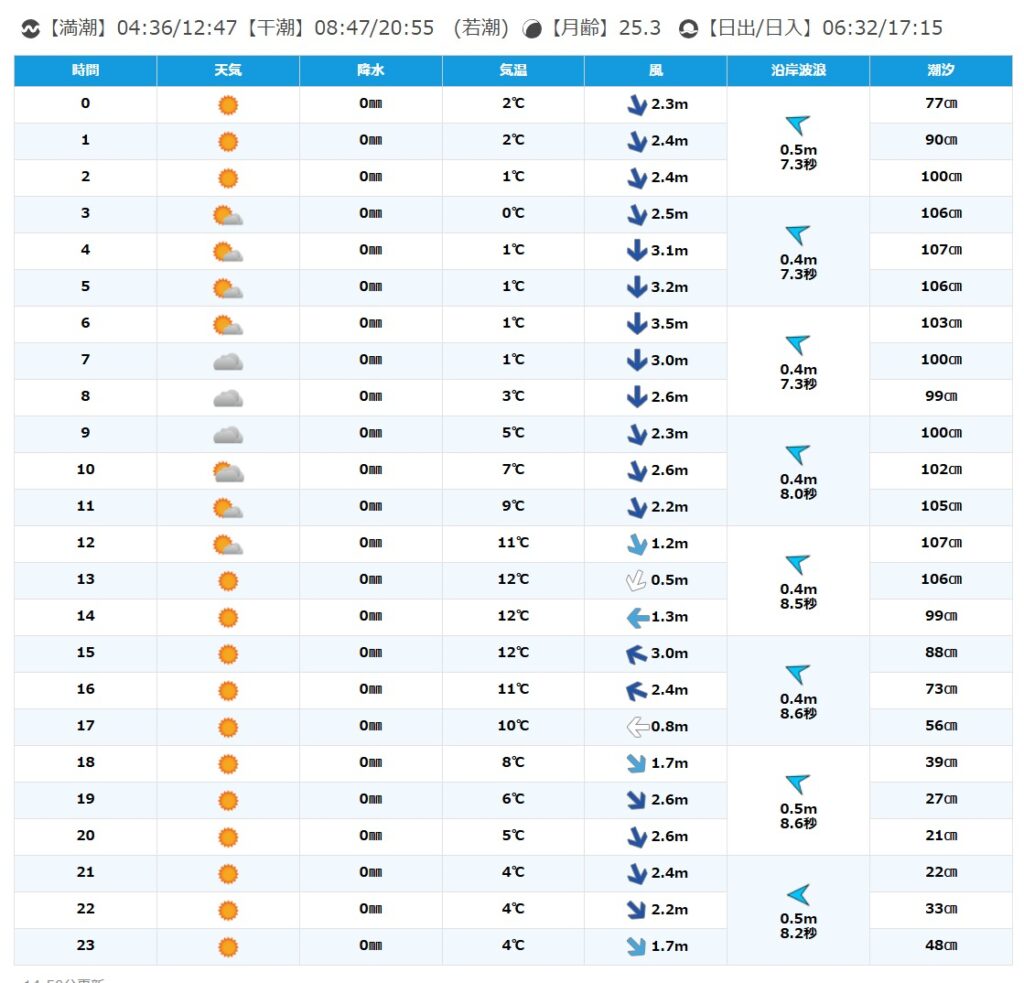
Task: Select the wave direction arrow above 0.4m 8.0秒
Action: click(798, 455)
